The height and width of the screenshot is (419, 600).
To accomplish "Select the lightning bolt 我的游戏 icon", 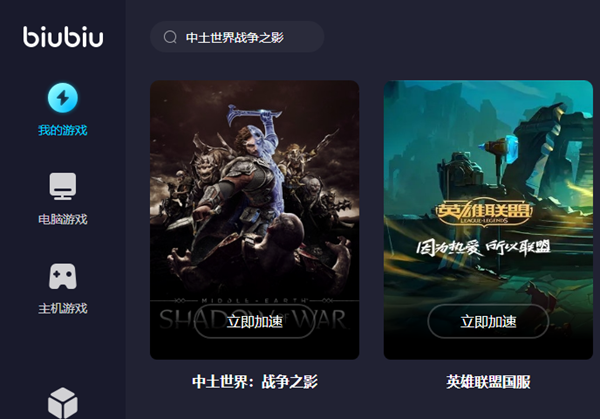I will click(63, 98).
